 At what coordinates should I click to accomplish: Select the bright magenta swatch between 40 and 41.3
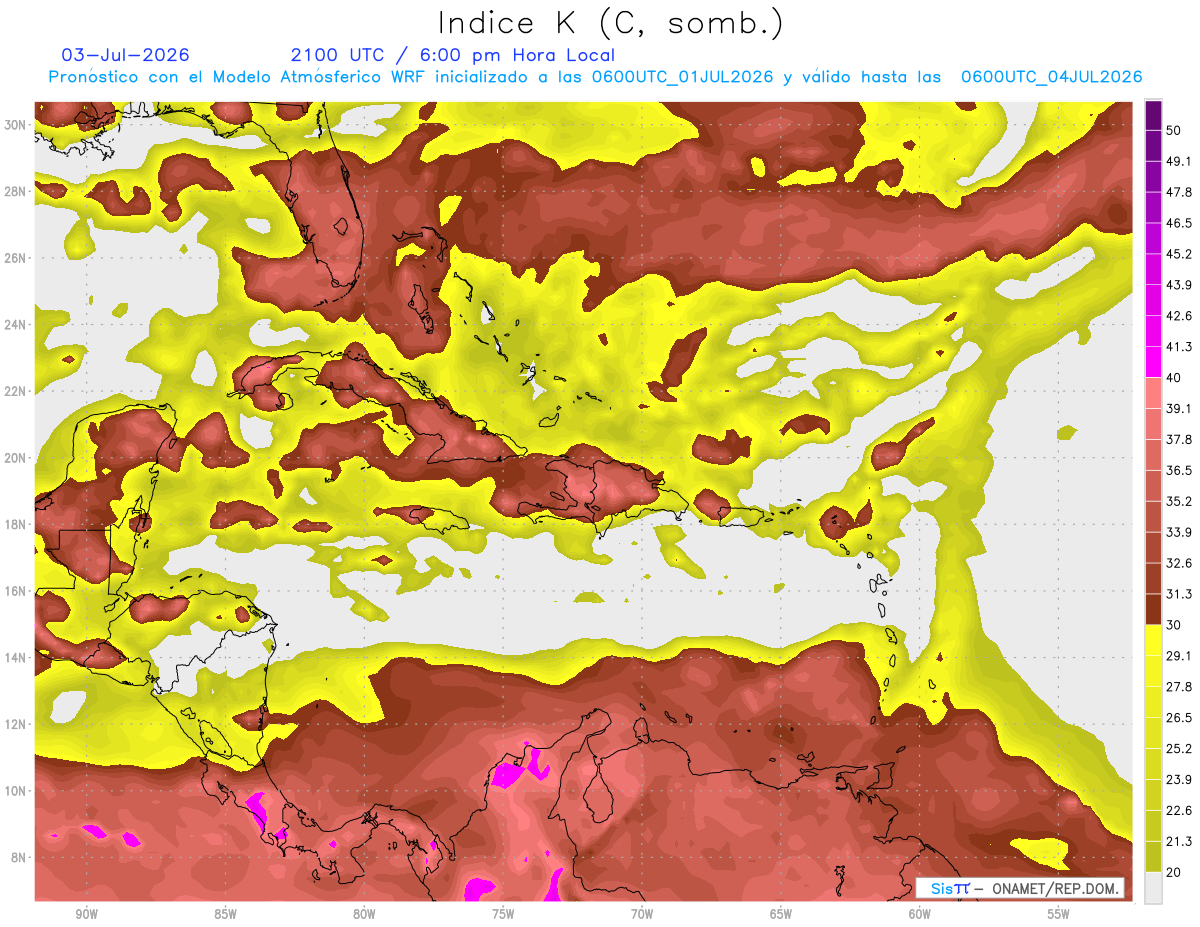[x=1154, y=362]
